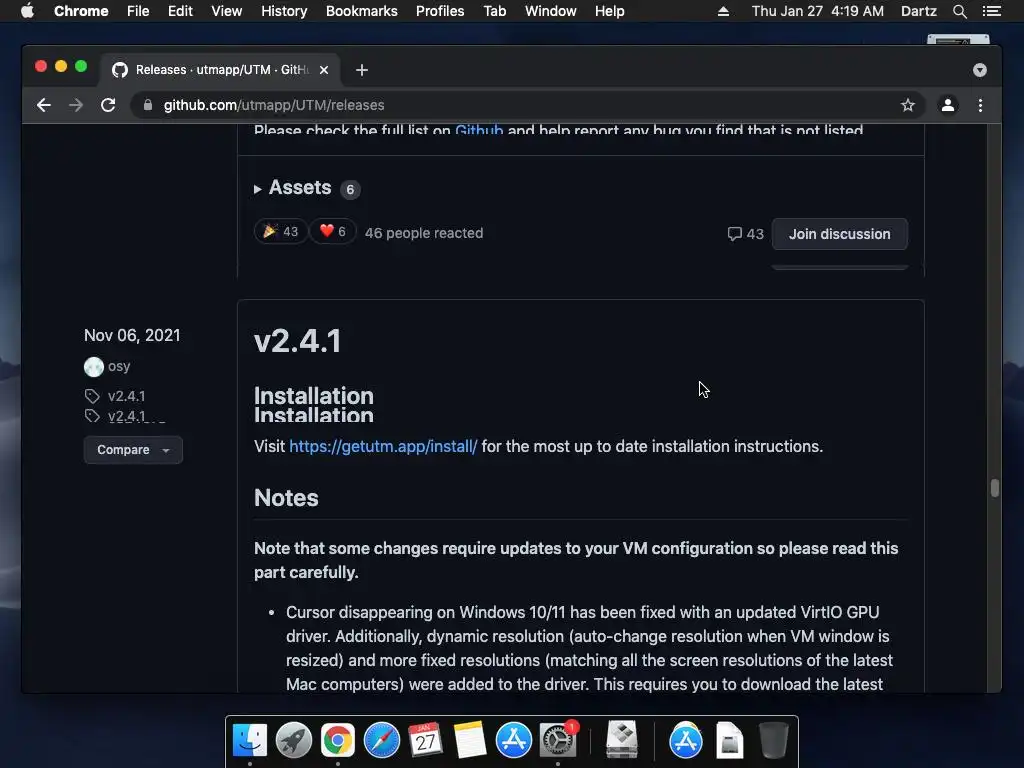Click the Dartz user name in menu bar
Image resolution: width=1024 pixels, height=768 pixels.
coord(918,11)
